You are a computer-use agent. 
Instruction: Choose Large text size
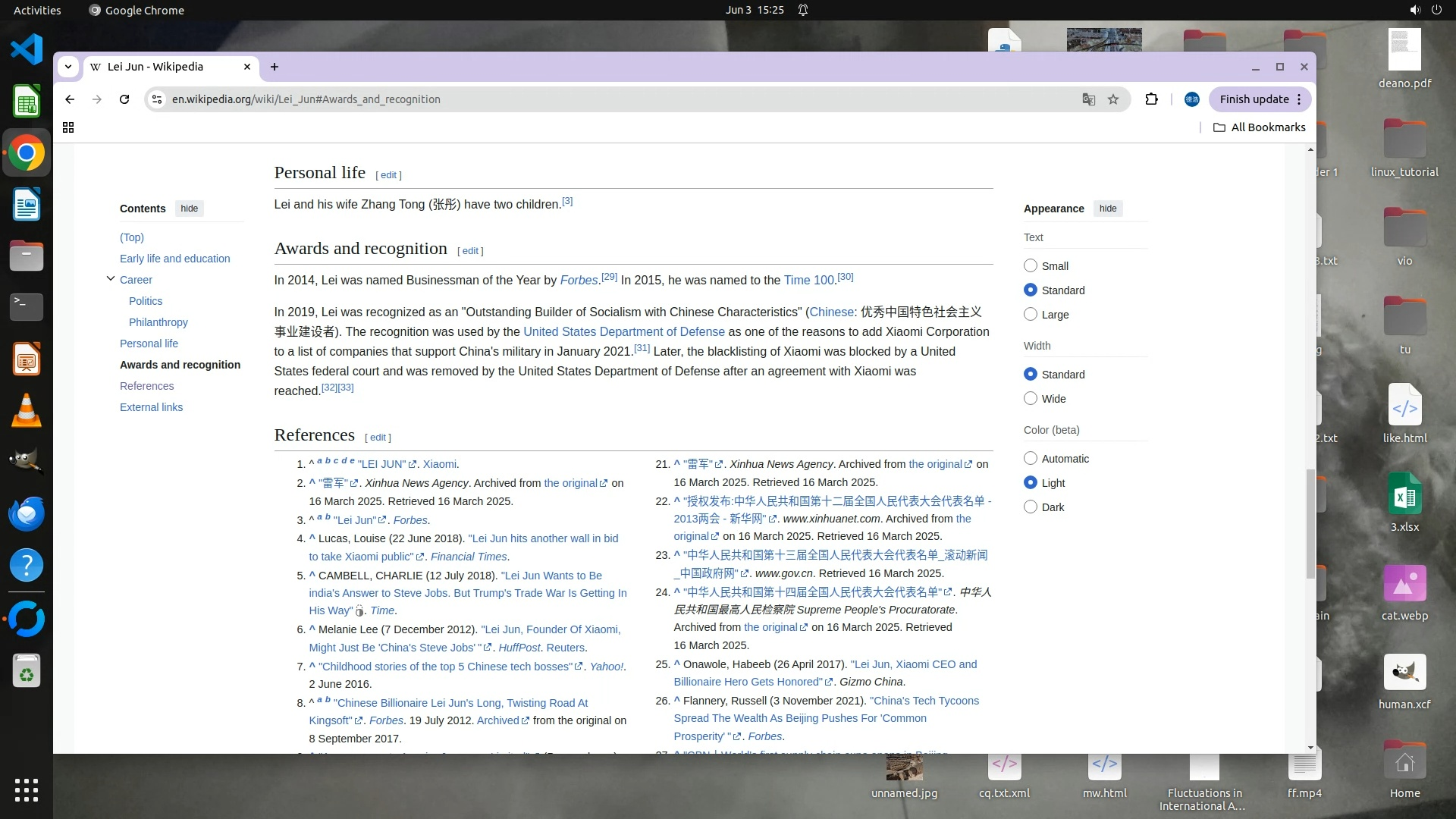[1031, 315]
